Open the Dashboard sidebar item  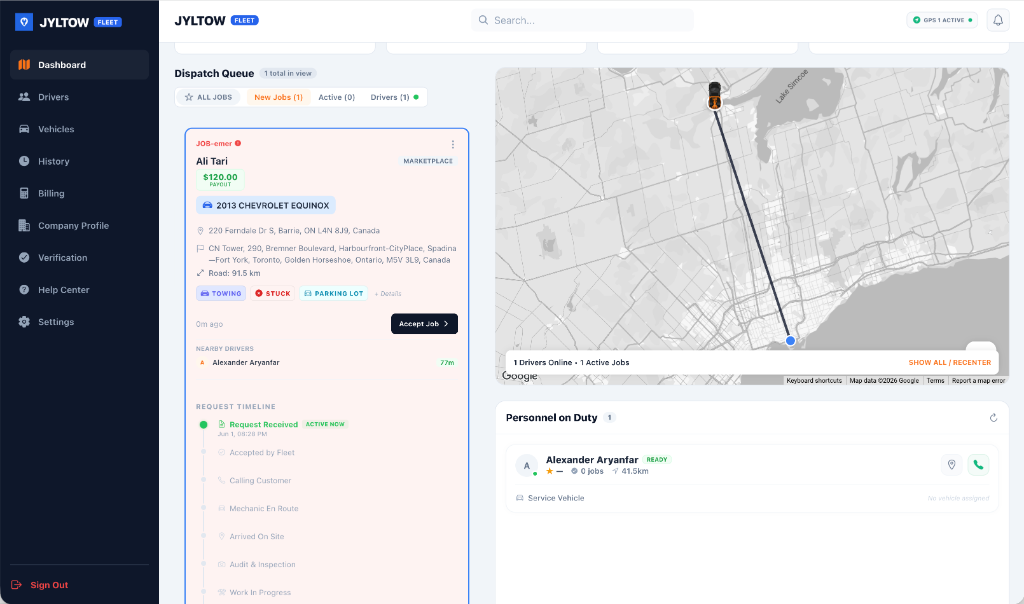coord(79,65)
